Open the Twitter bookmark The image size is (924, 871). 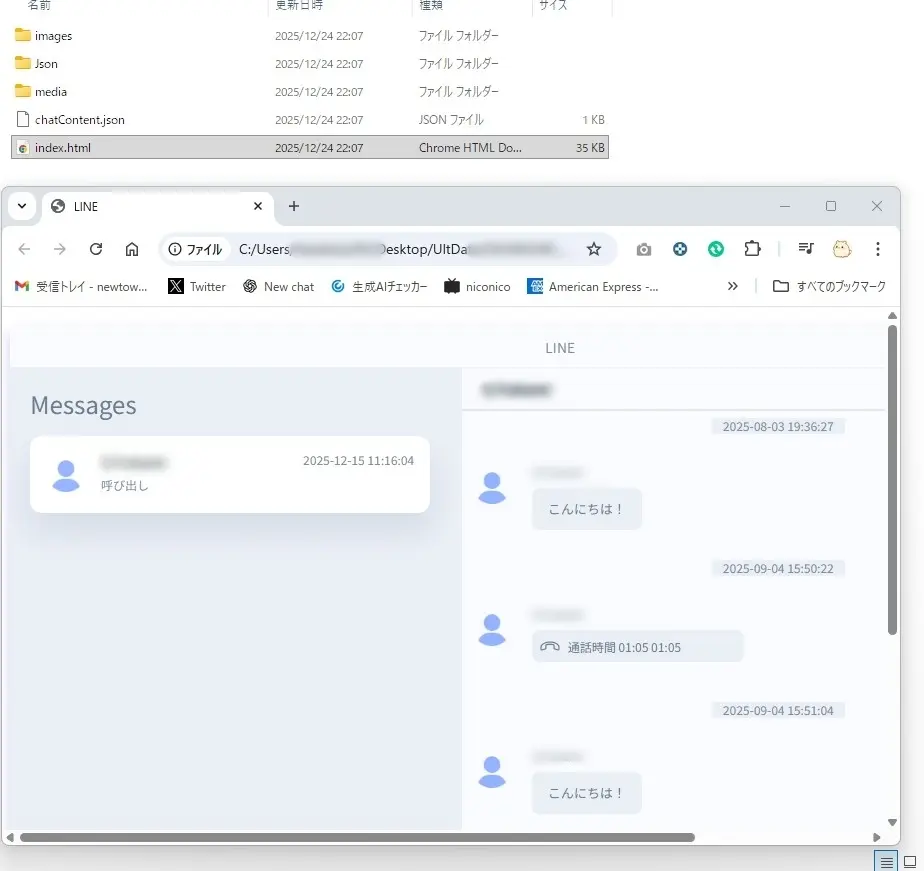pyautogui.click(x=197, y=286)
